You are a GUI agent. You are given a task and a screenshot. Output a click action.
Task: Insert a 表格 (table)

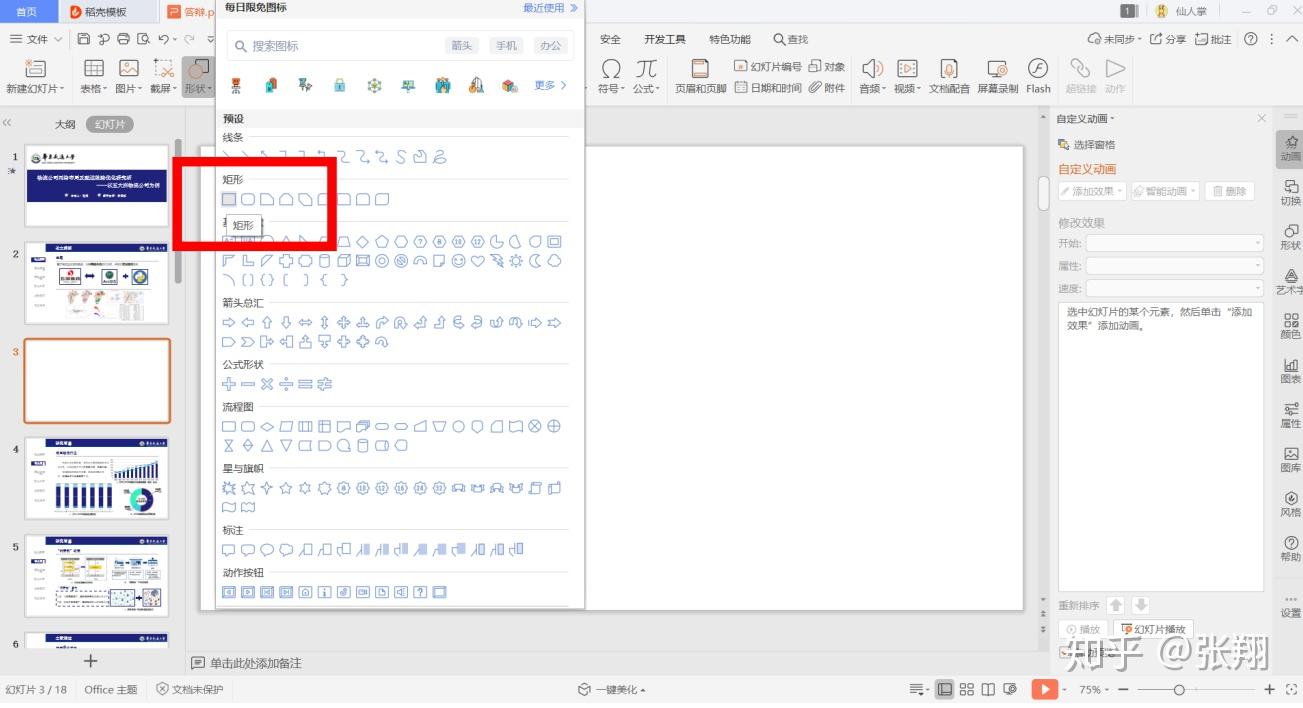pyautogui.click(x=93, y=77)
